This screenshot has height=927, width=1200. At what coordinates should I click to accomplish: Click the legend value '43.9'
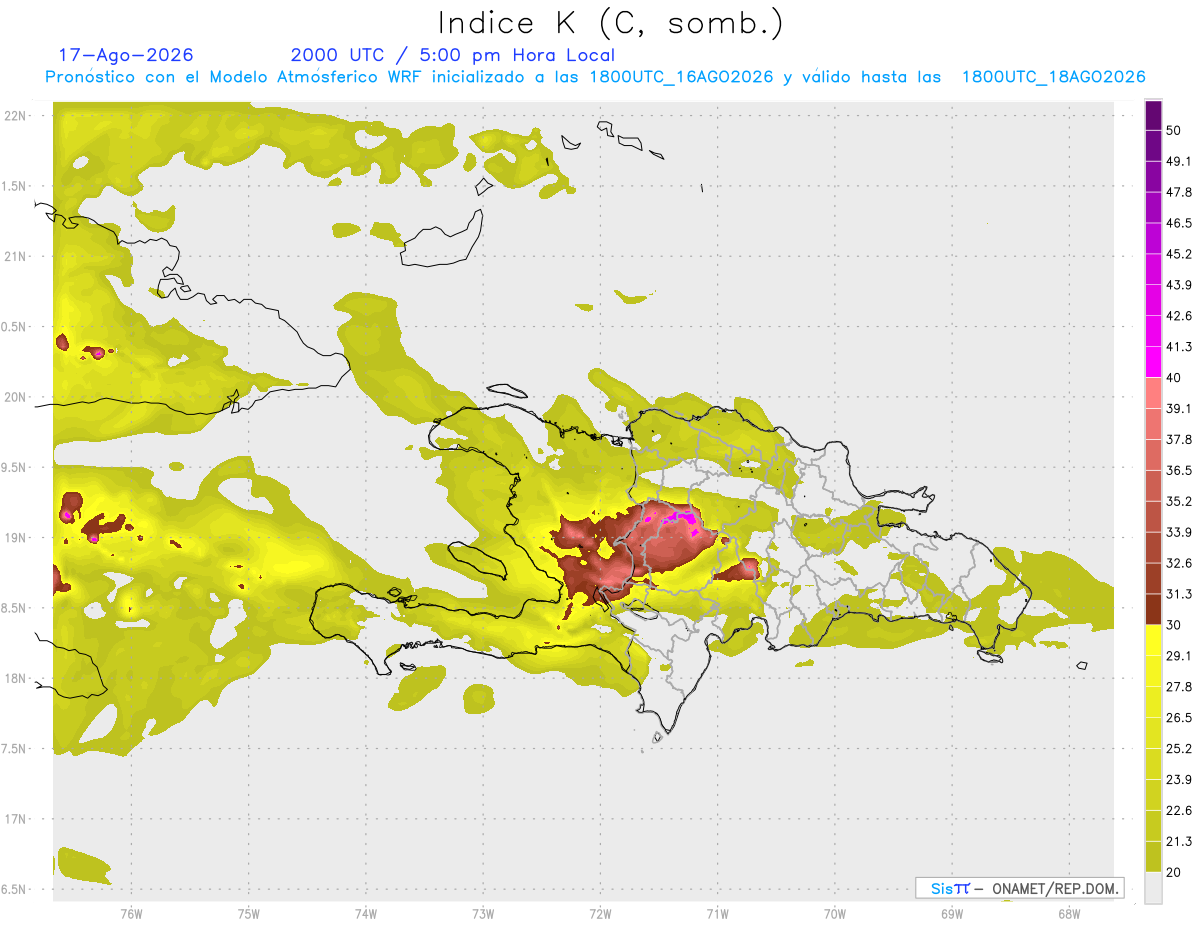pyautogui.click(x=1179, y=285)
